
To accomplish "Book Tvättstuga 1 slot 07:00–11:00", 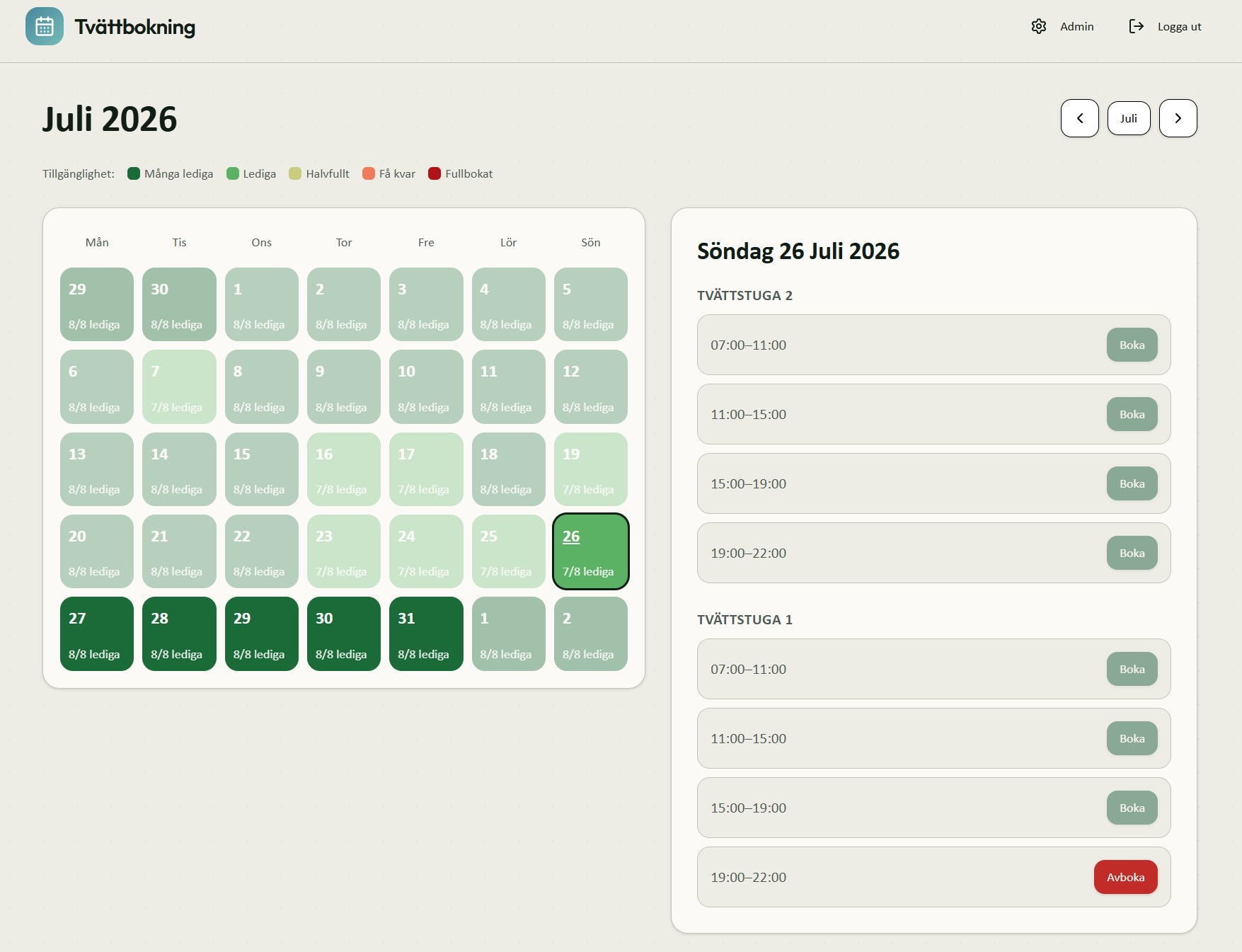I will coord(1132,669).
